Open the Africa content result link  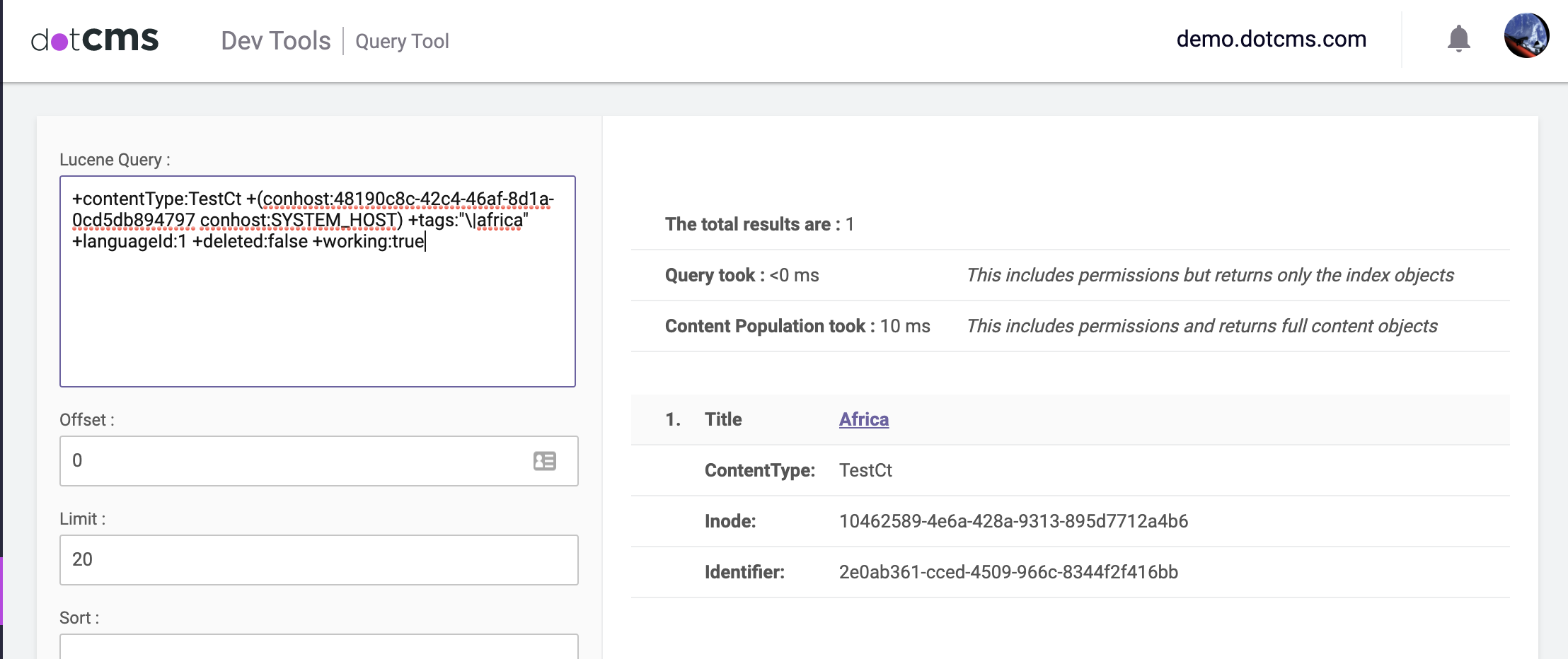(x=863, y=419)
